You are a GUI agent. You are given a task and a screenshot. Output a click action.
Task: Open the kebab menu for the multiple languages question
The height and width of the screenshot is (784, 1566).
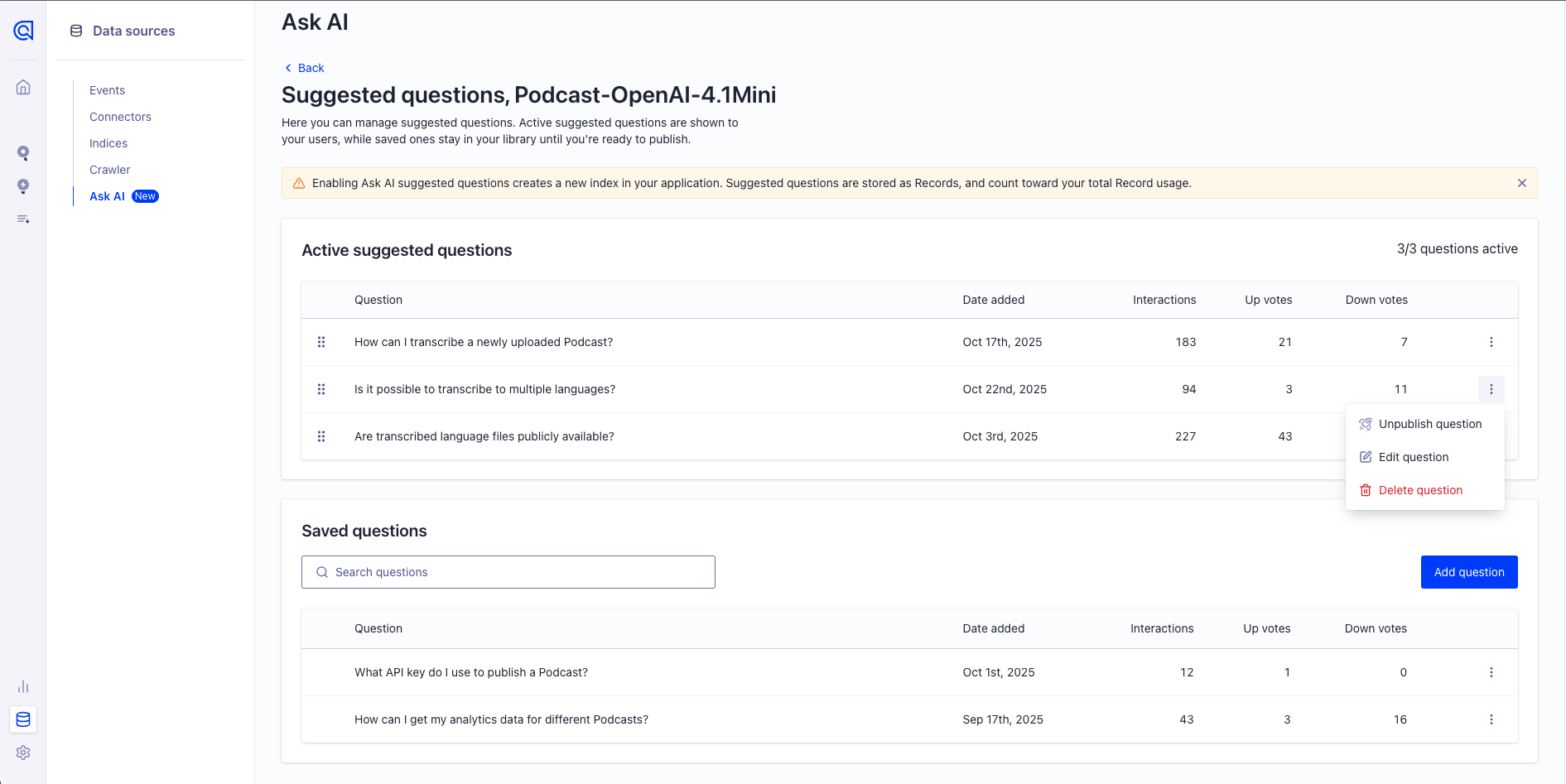1491,389
